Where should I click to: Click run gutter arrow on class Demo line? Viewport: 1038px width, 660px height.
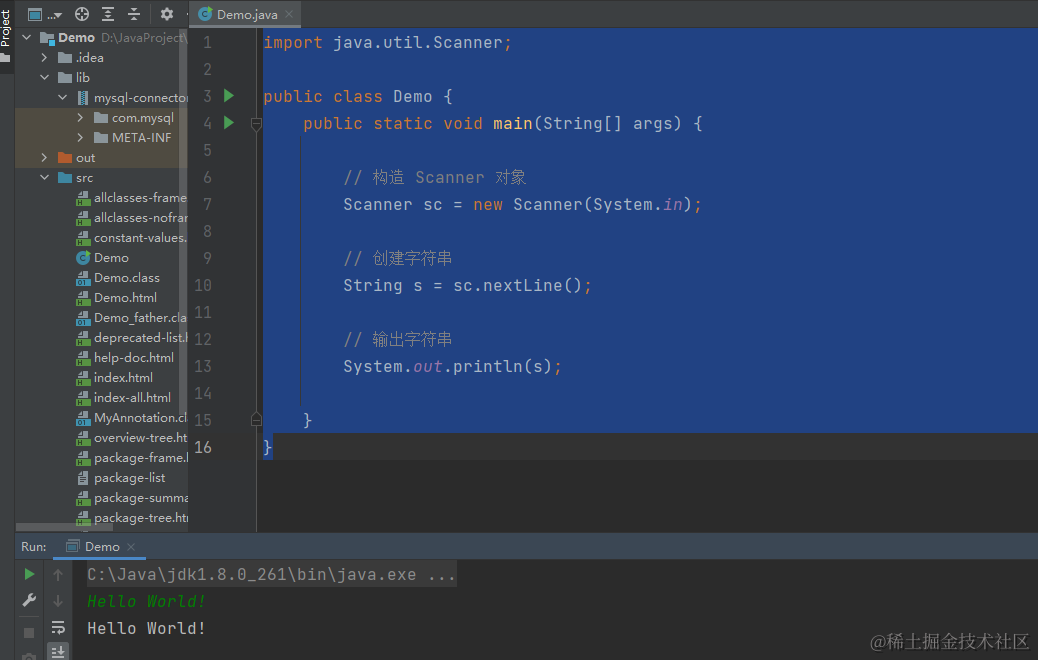(x=228, y=96)
